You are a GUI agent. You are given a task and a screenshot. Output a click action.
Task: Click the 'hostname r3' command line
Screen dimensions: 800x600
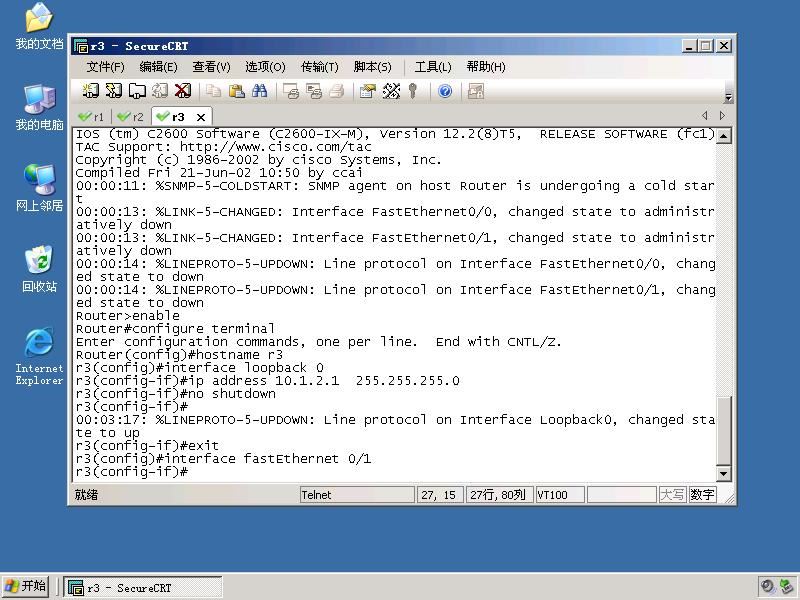pos(179,355)
